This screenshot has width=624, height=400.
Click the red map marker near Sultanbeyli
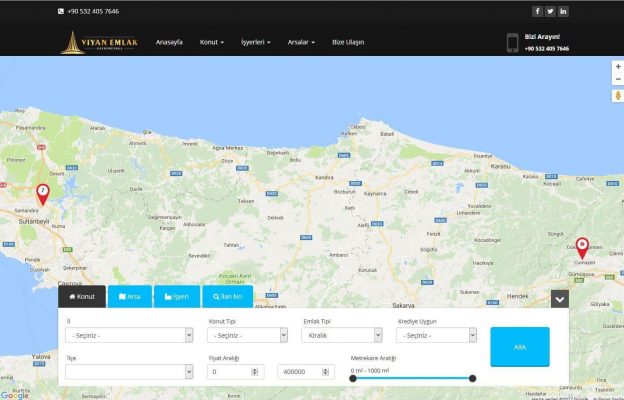(x=43, y=193)
